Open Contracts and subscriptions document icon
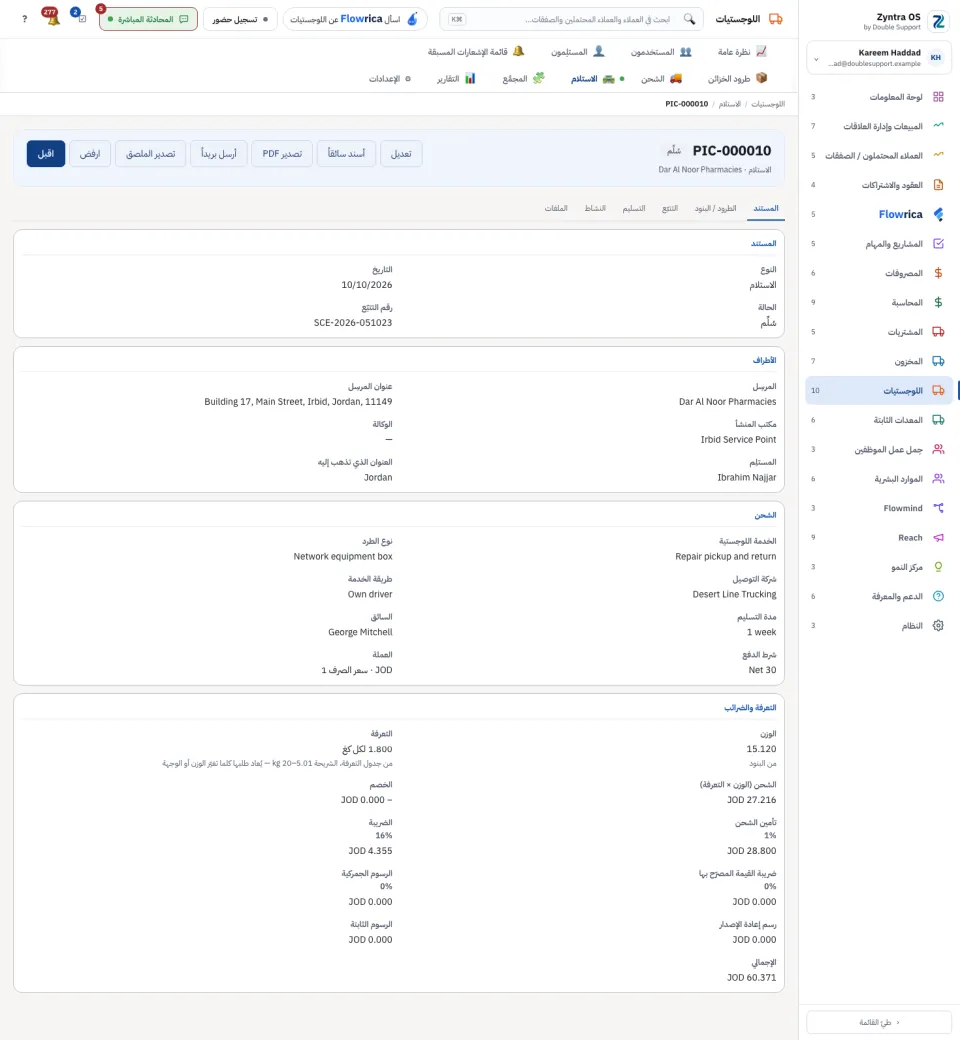 [x=938, y=185]
